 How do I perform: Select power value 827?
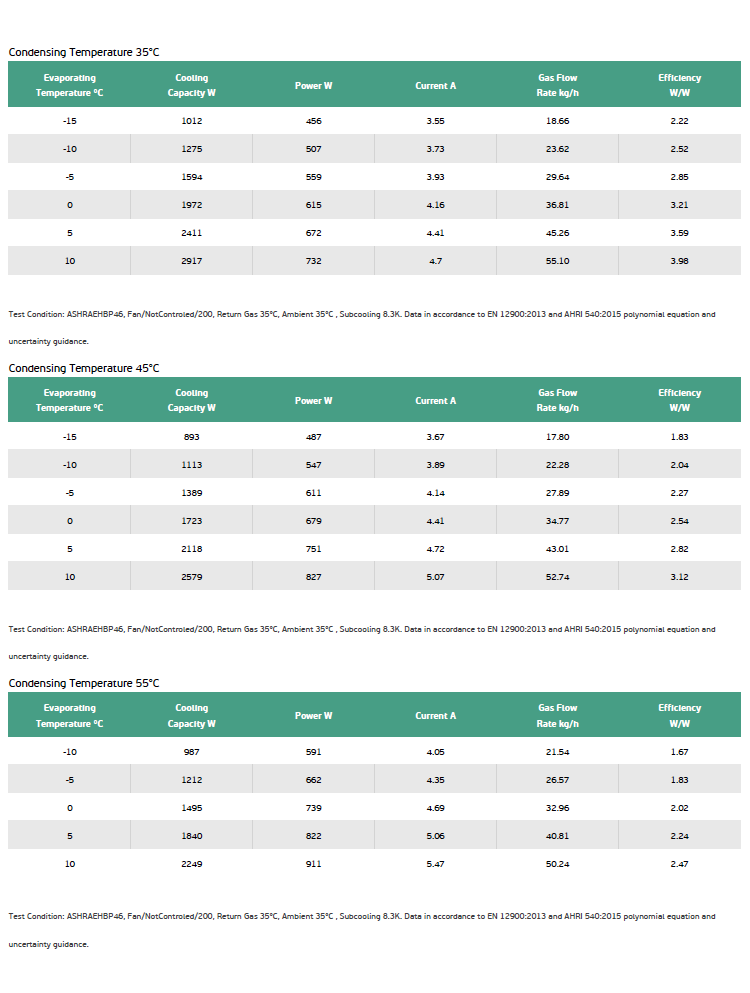coord(314,576)
